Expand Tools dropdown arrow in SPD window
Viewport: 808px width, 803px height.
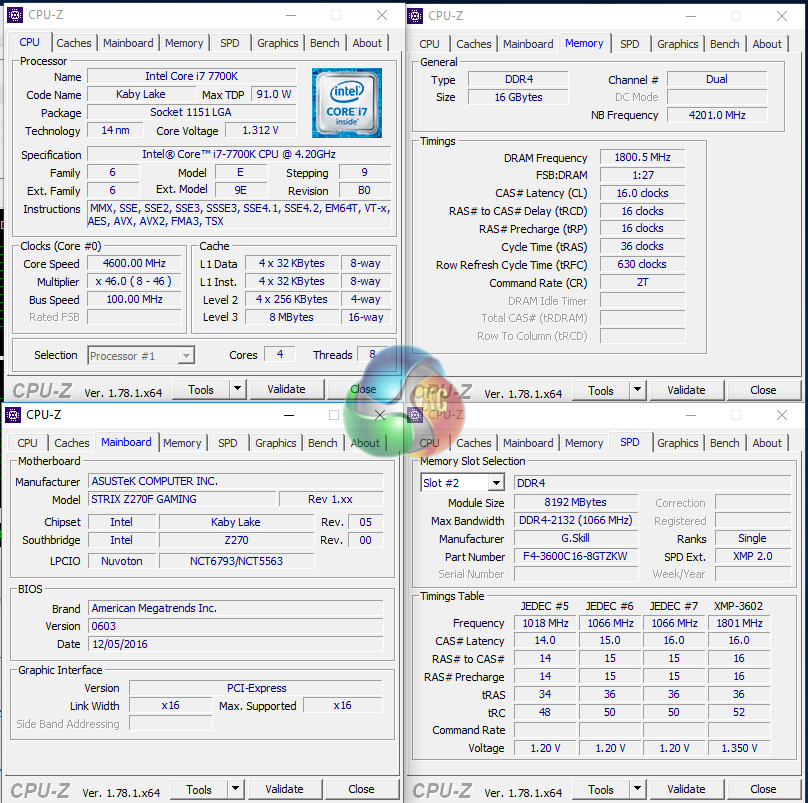pyautogui.click(x=638, y=789)
